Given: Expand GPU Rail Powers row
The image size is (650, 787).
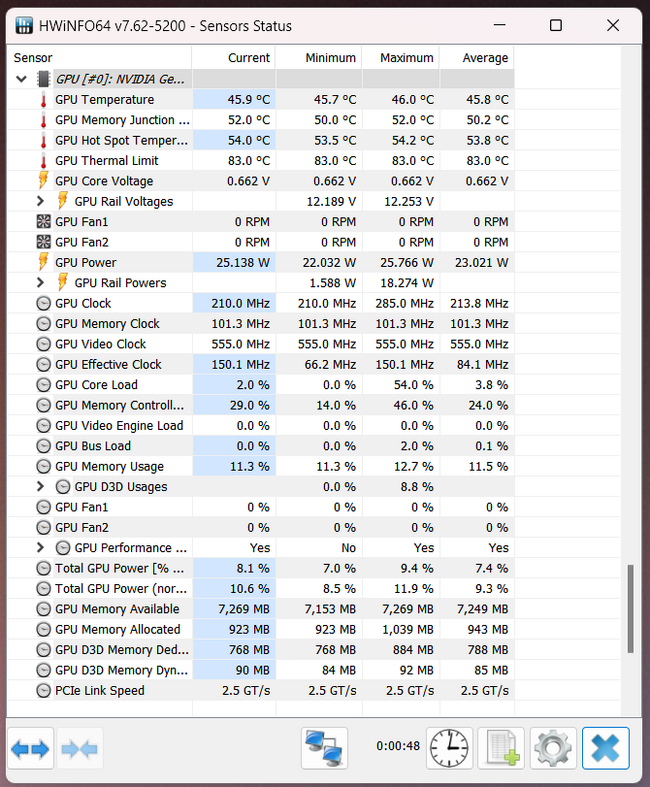Looking at the screenshot, I should (41, 283).
